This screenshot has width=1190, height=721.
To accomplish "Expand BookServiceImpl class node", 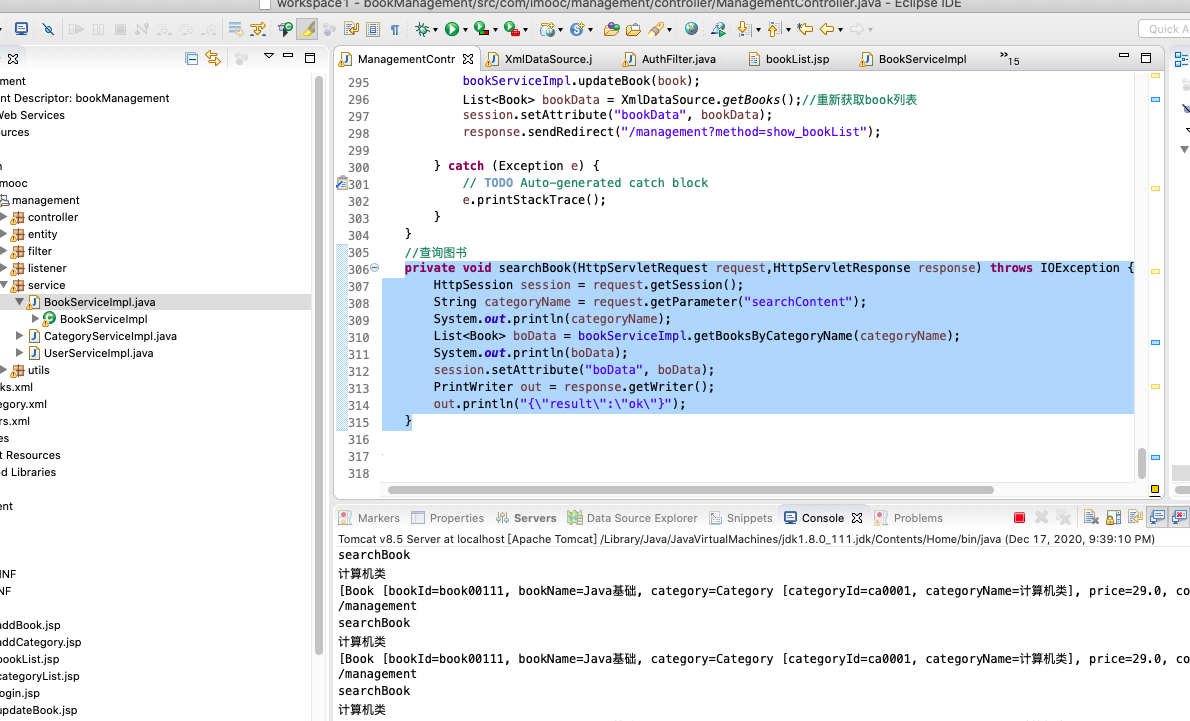I will point(35,319).
